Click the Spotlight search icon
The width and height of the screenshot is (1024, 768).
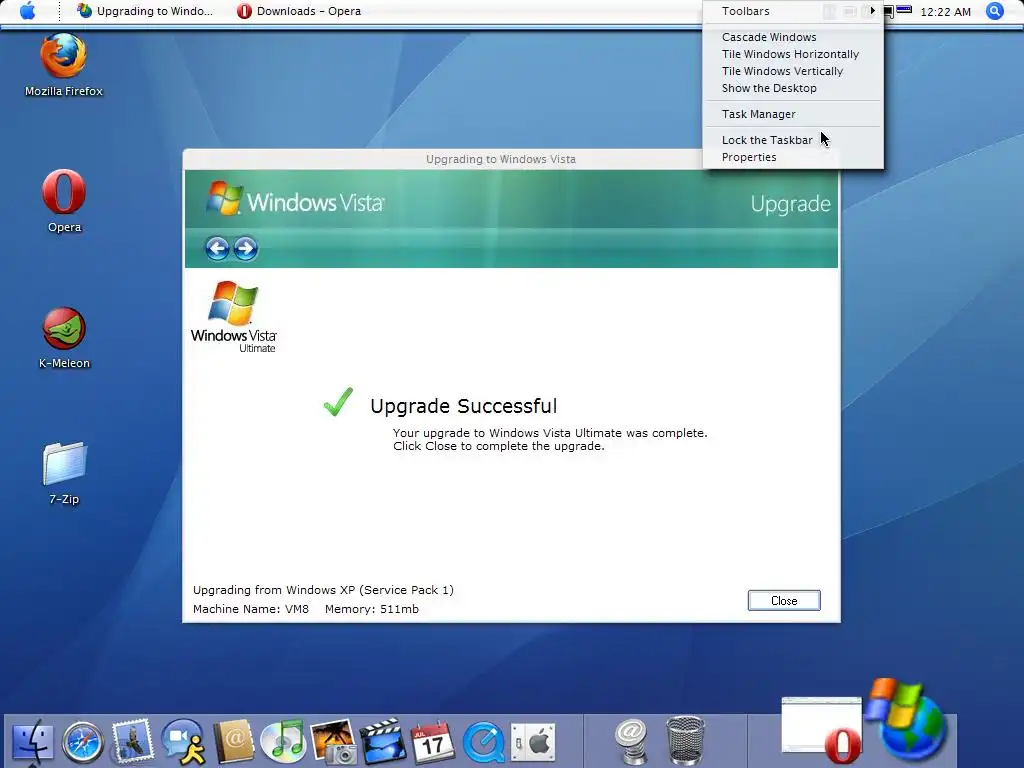click(995, 11)
